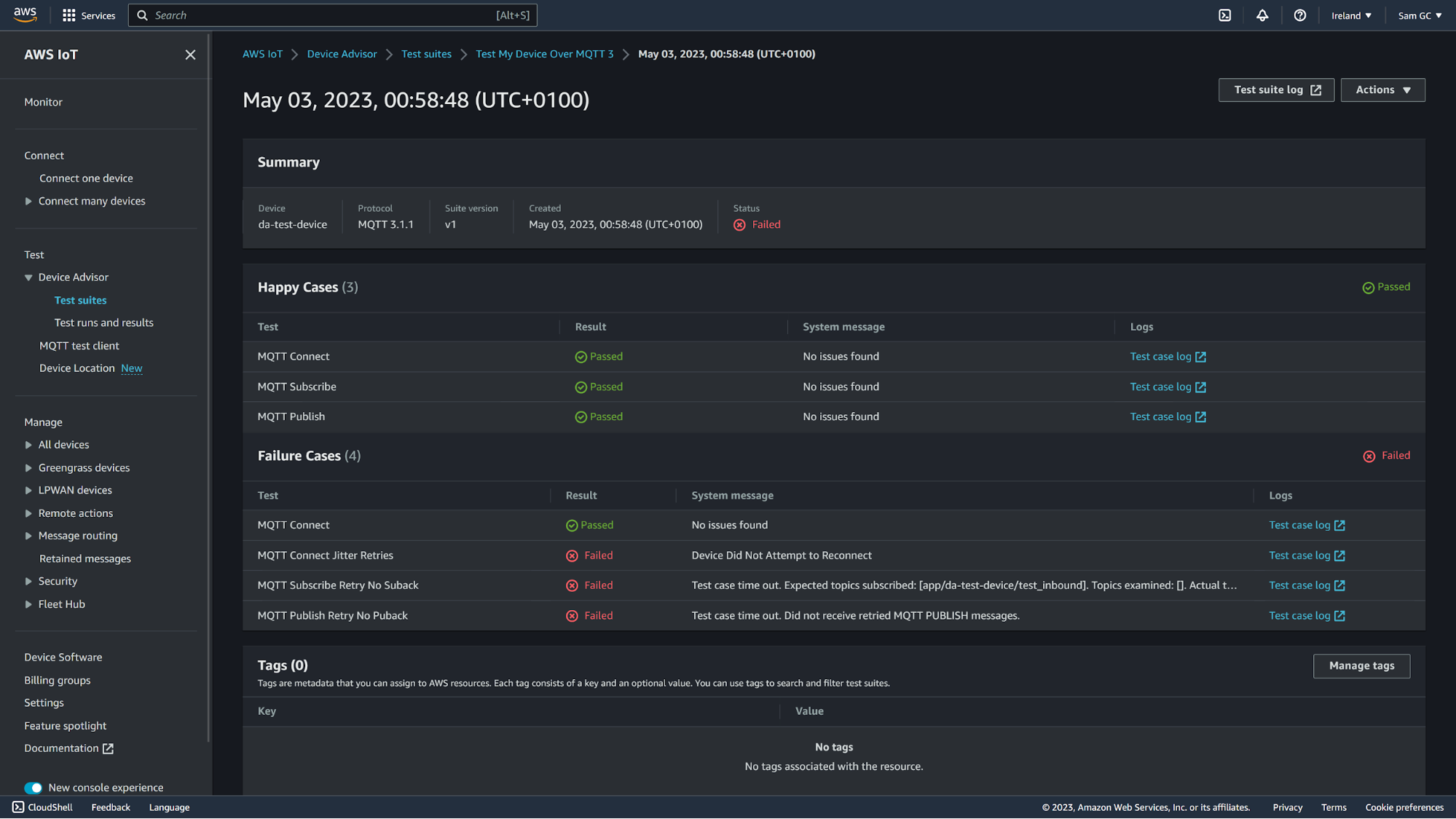
Task: Open Test case log for Jitter Retries
Action: click(x=1299, y=555)
